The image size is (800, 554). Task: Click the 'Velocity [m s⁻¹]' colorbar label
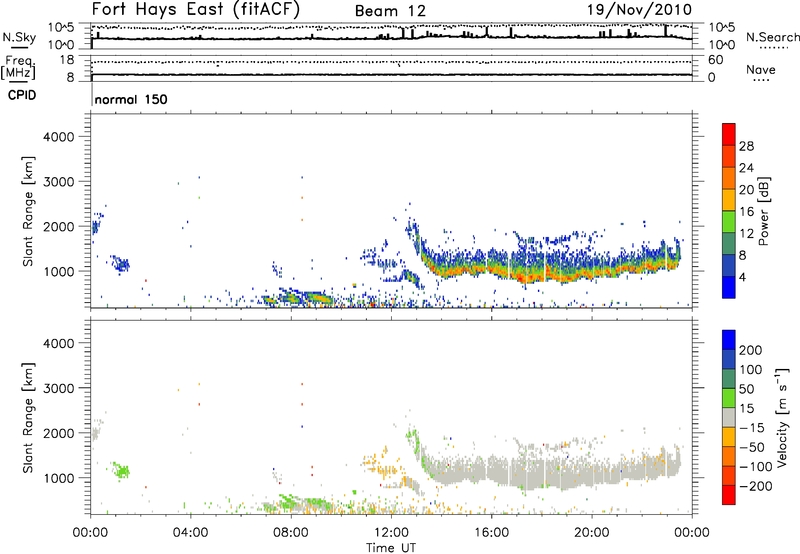[x=781, y=417]
